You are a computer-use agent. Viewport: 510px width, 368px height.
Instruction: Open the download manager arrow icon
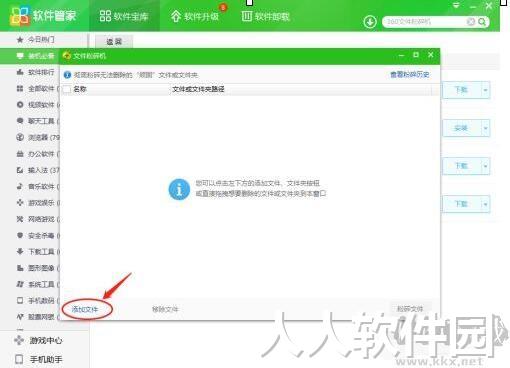pos(370,22)
